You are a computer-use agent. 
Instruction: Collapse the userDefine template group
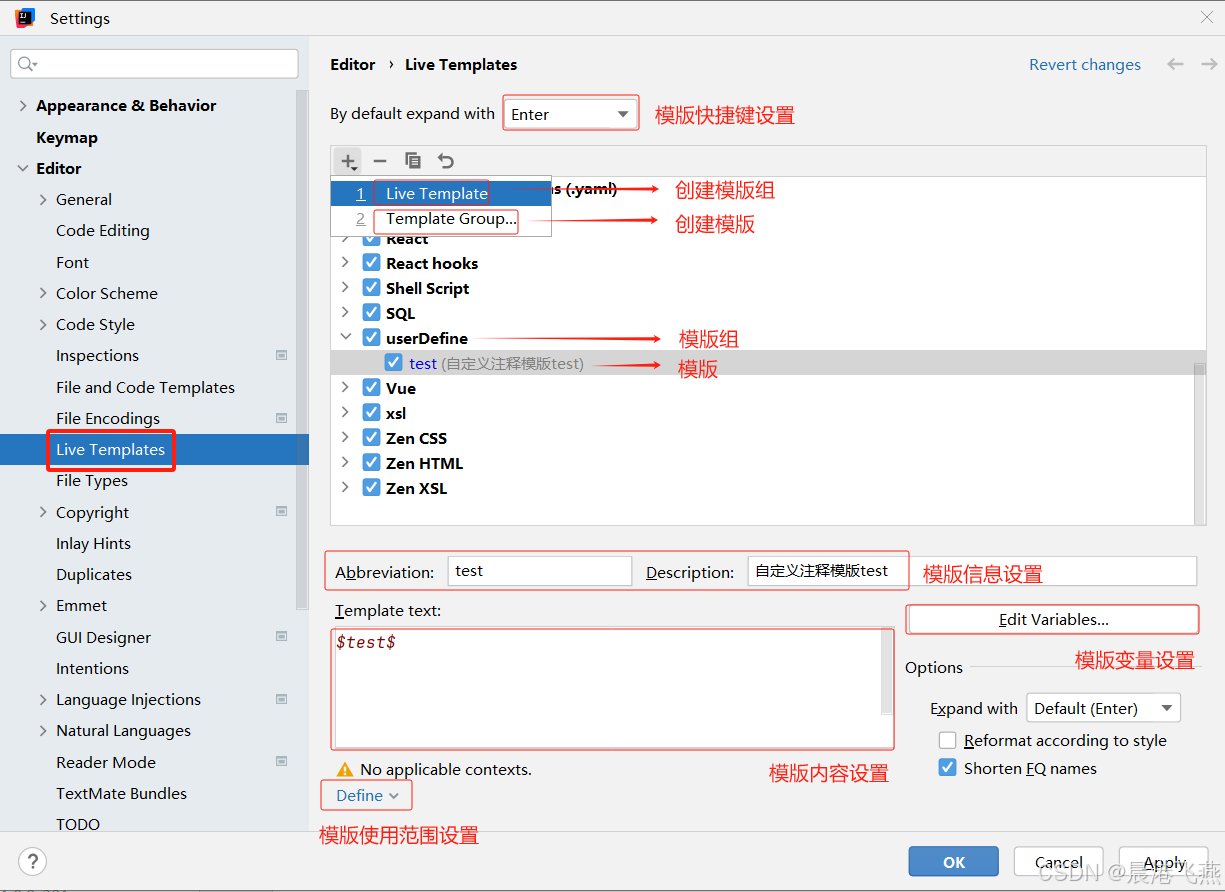click(345, 338)
